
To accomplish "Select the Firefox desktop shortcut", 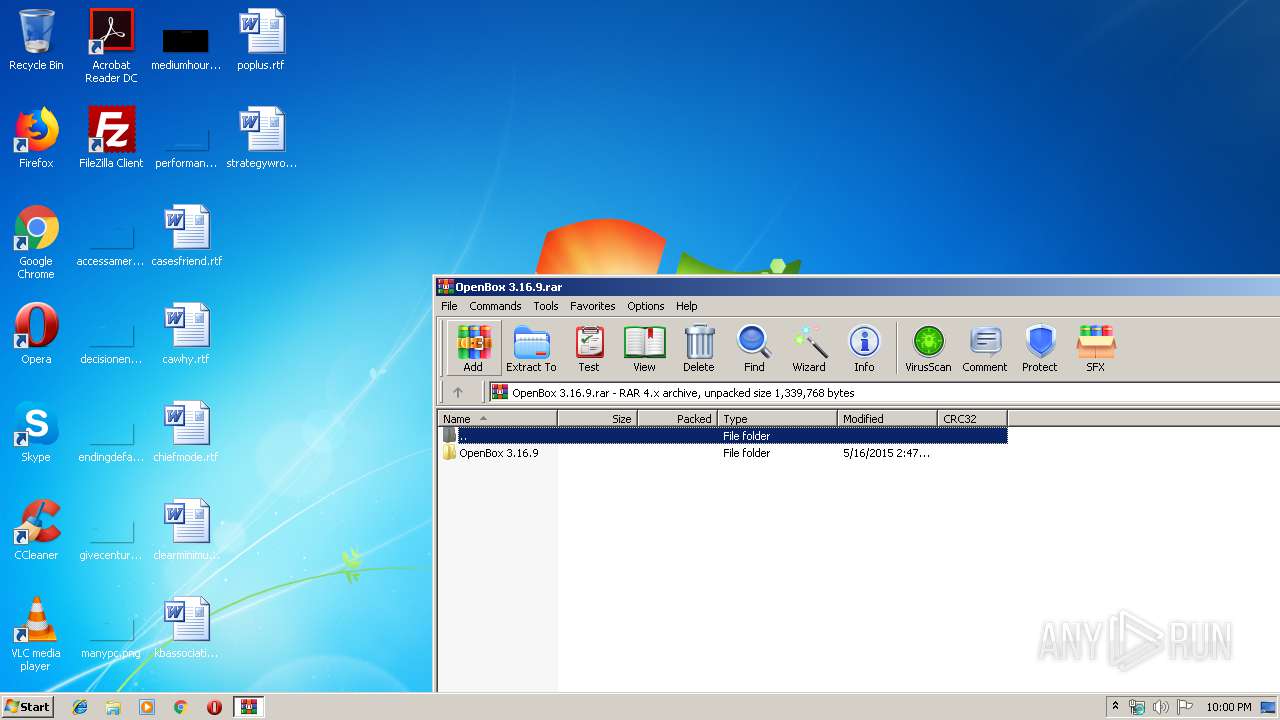I will coord(36,138).
